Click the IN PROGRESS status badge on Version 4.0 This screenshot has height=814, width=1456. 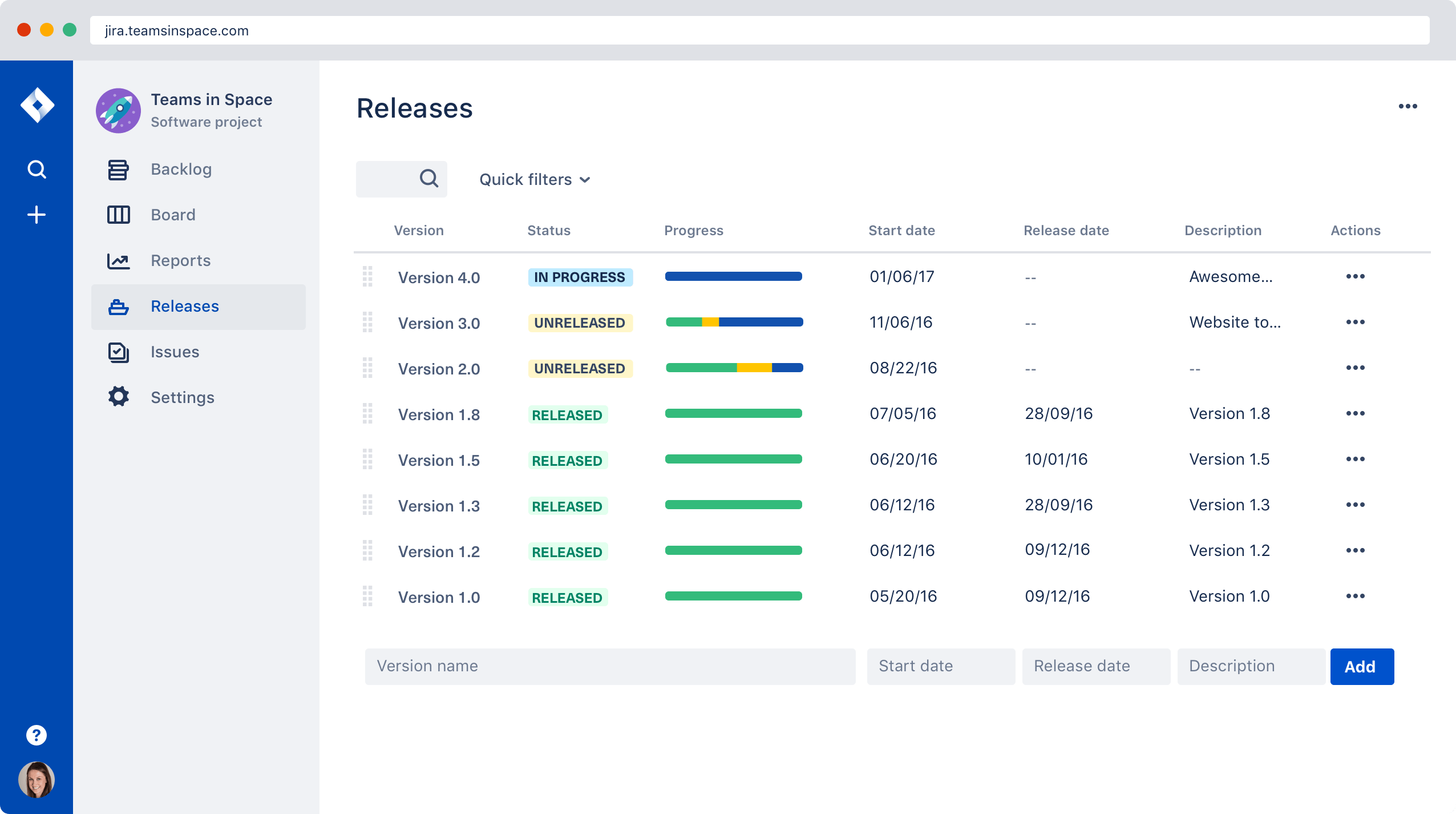(x=579, y=277)
